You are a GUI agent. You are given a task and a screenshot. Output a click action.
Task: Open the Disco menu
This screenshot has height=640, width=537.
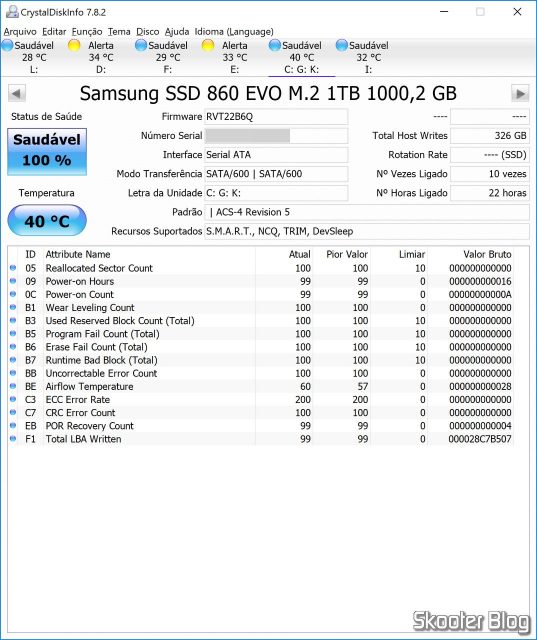(x=147, y=31)
